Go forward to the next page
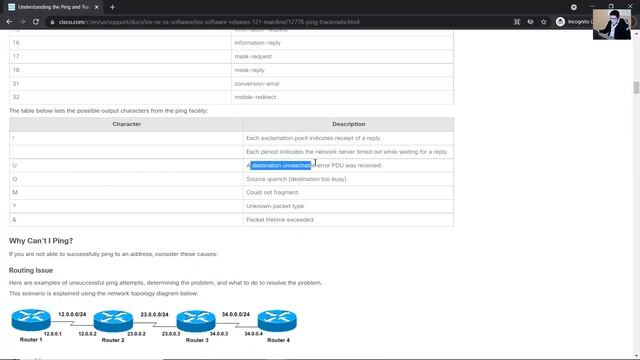The width and height of the screenshot is (640, 360). tap(22, 22)
